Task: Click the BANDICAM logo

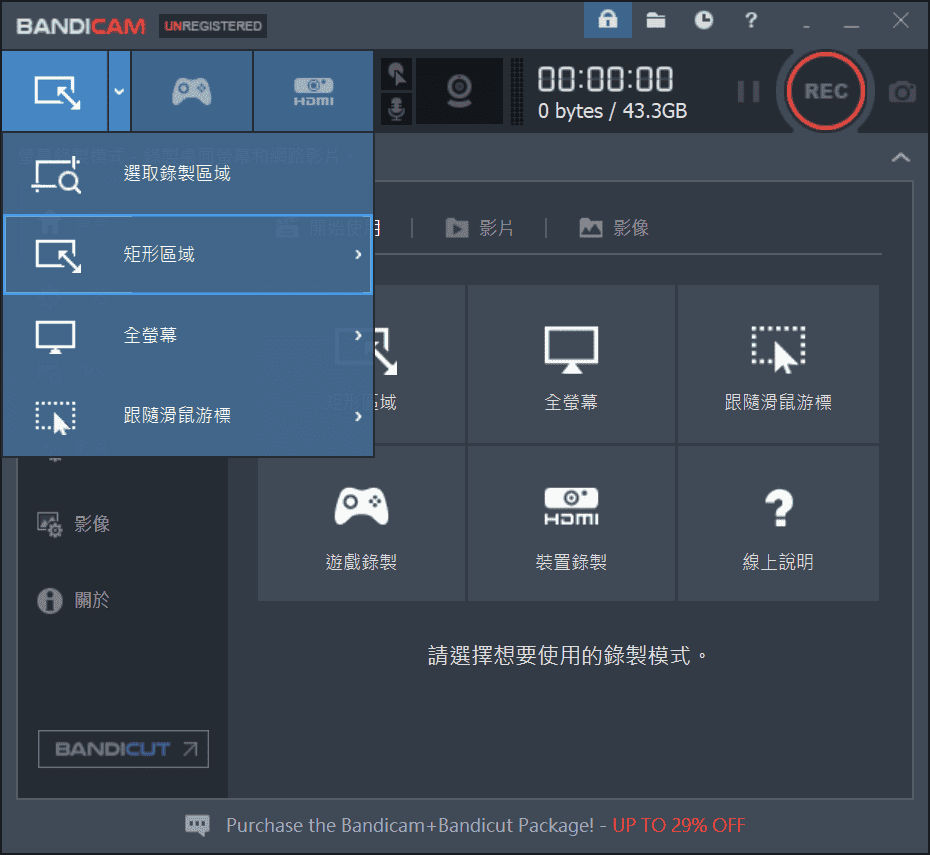Action: tap(81, 26)
